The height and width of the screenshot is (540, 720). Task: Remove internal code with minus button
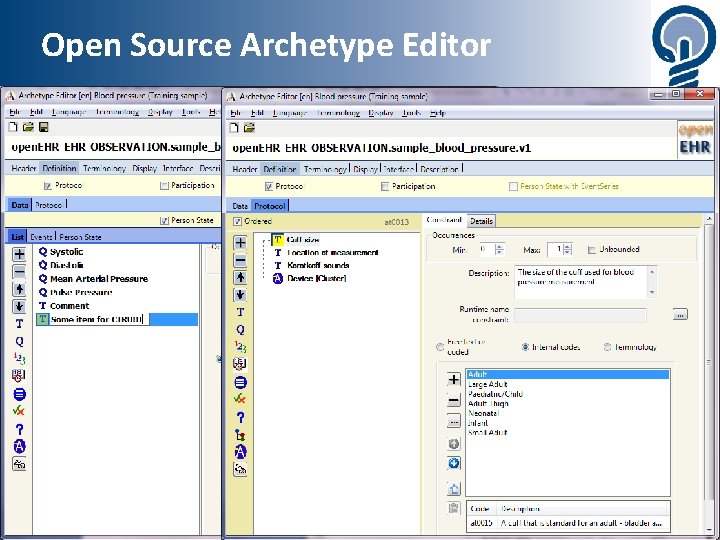[454, 400]
